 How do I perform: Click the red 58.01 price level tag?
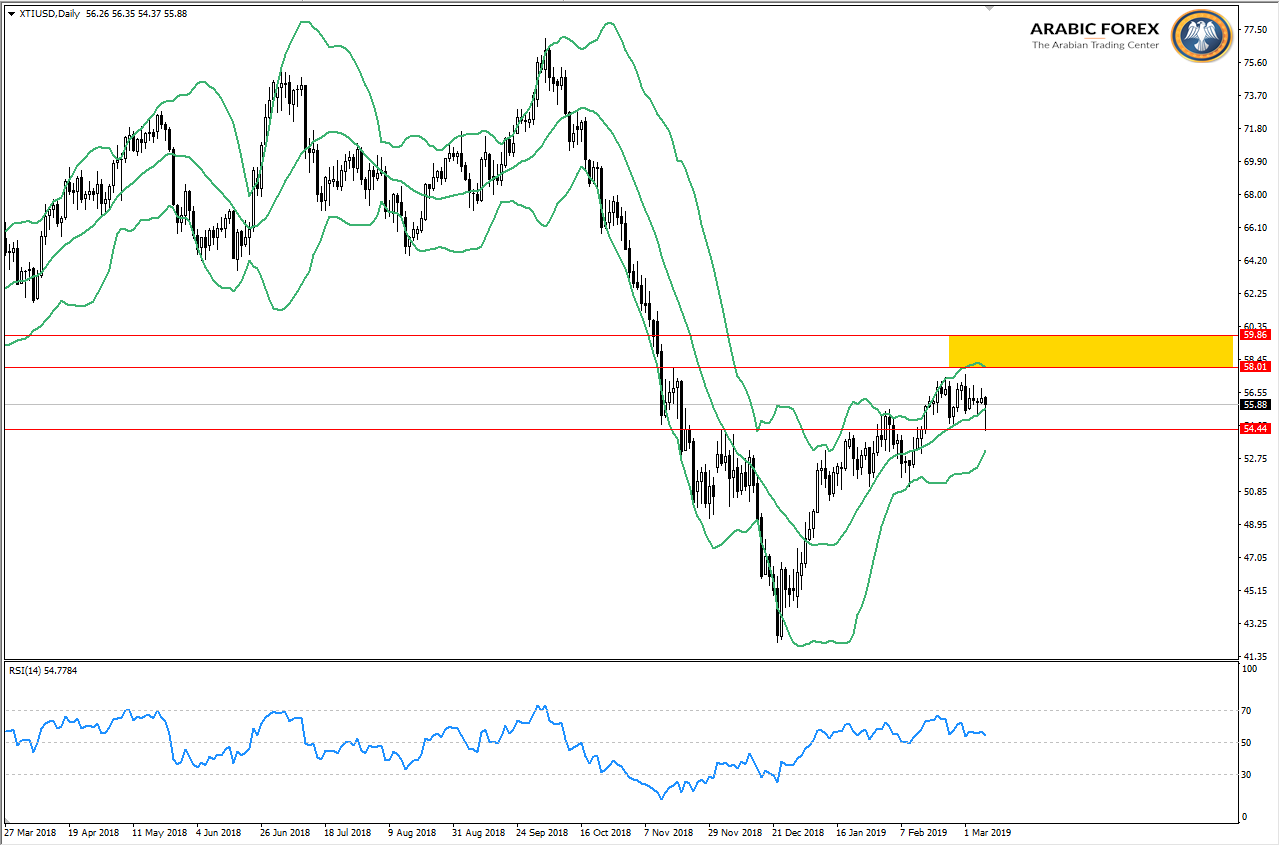click(1255, 367)
